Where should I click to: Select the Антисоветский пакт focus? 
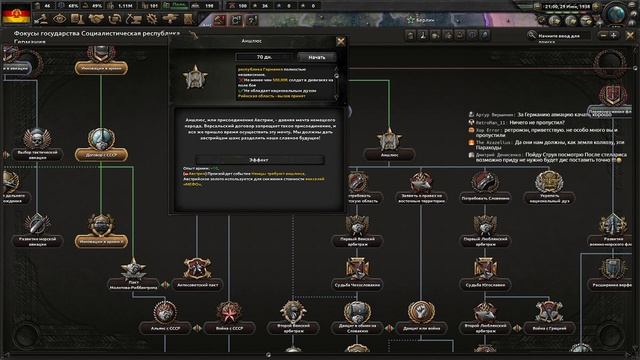[197, 273]
